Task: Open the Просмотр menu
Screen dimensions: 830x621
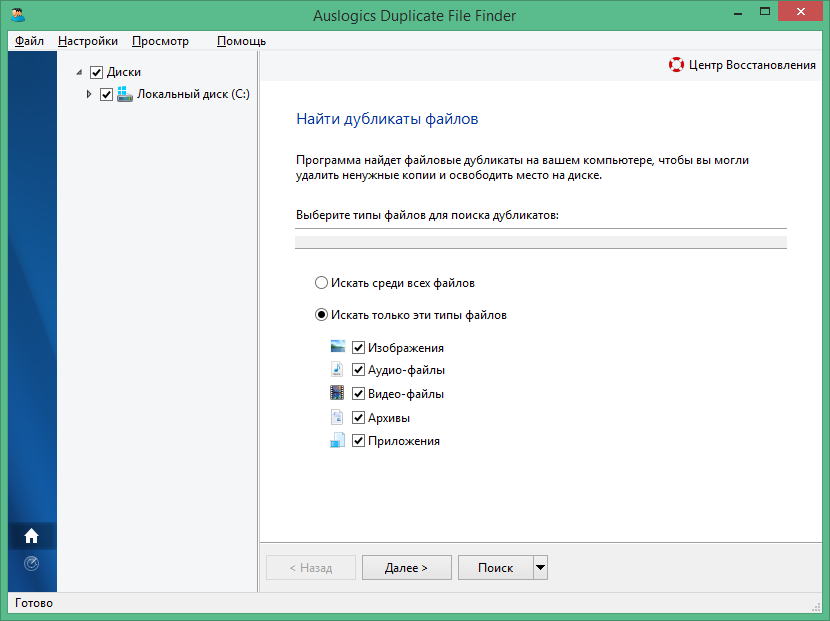Action: [160, 41]
